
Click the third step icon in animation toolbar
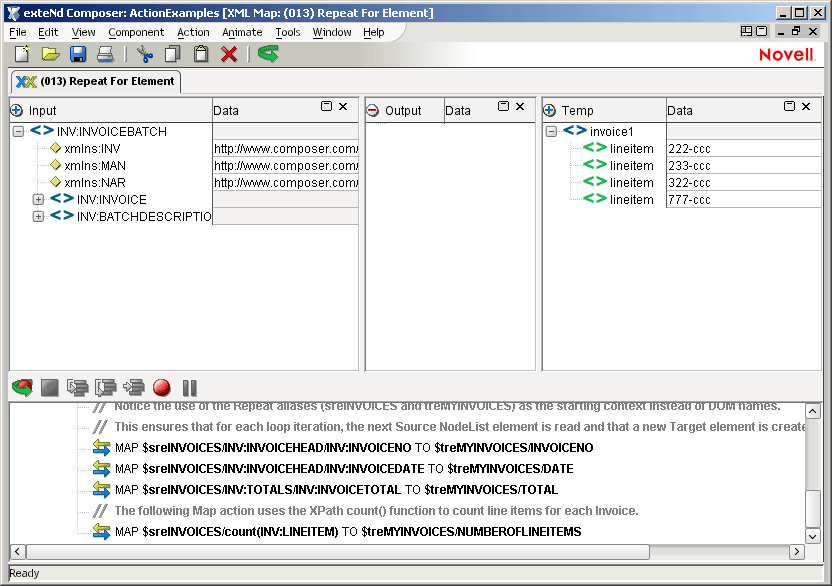(134, 387)
